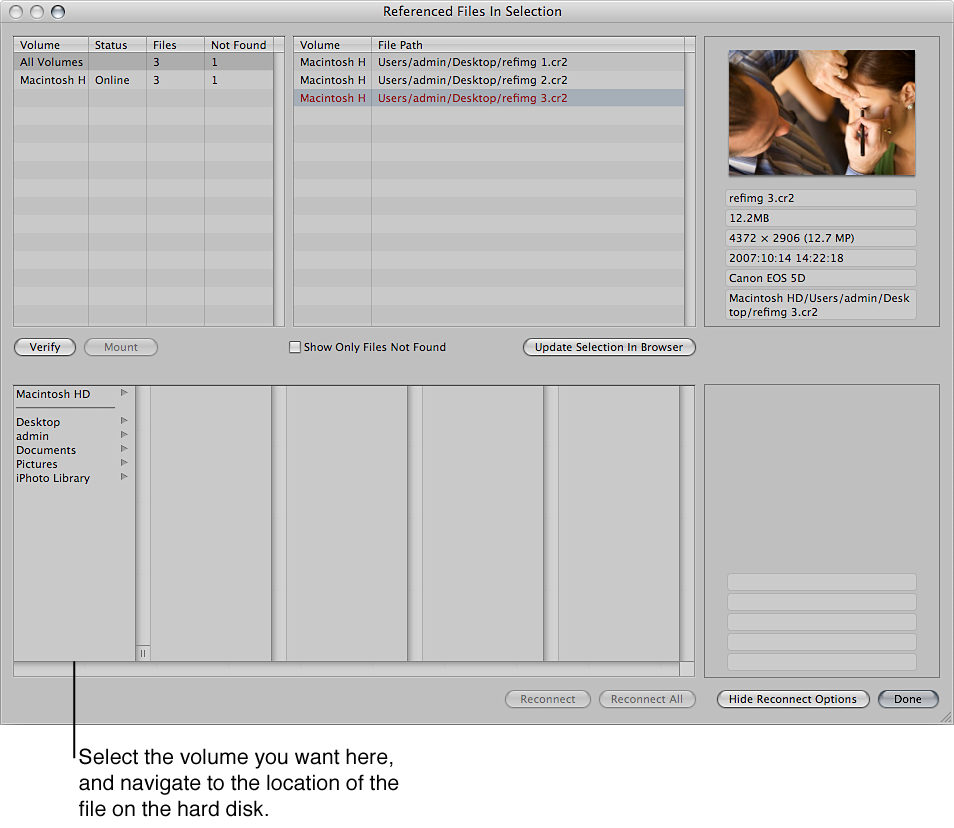Select the refimg 1.cr2 file path row

point(470,62)
